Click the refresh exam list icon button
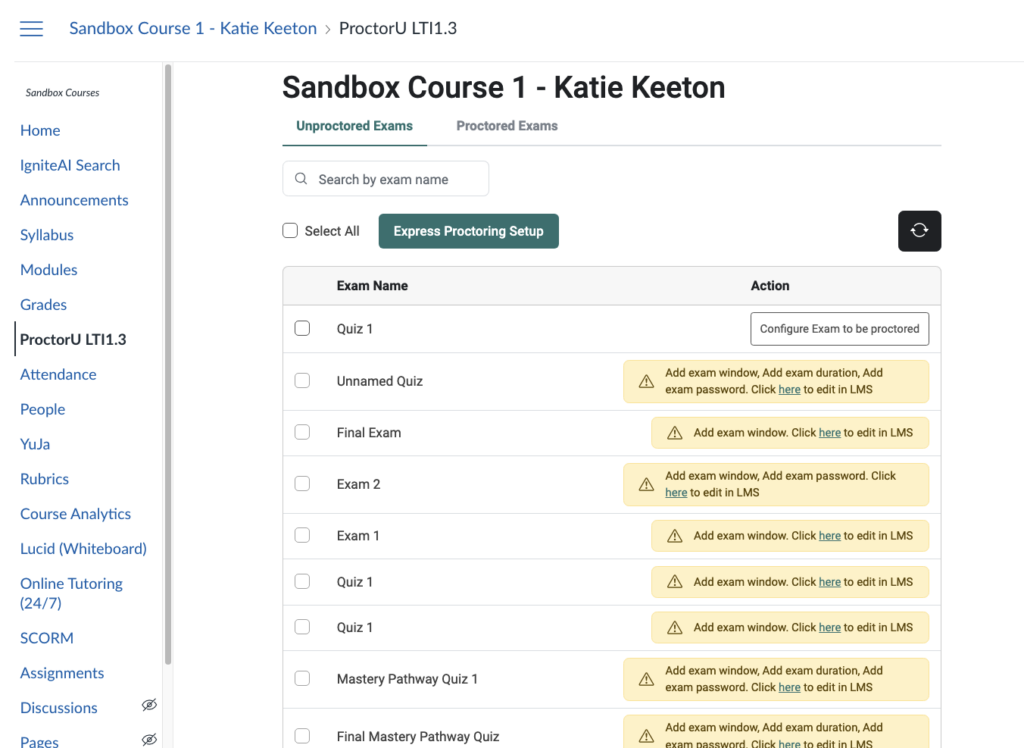 (x=919, y=231)
